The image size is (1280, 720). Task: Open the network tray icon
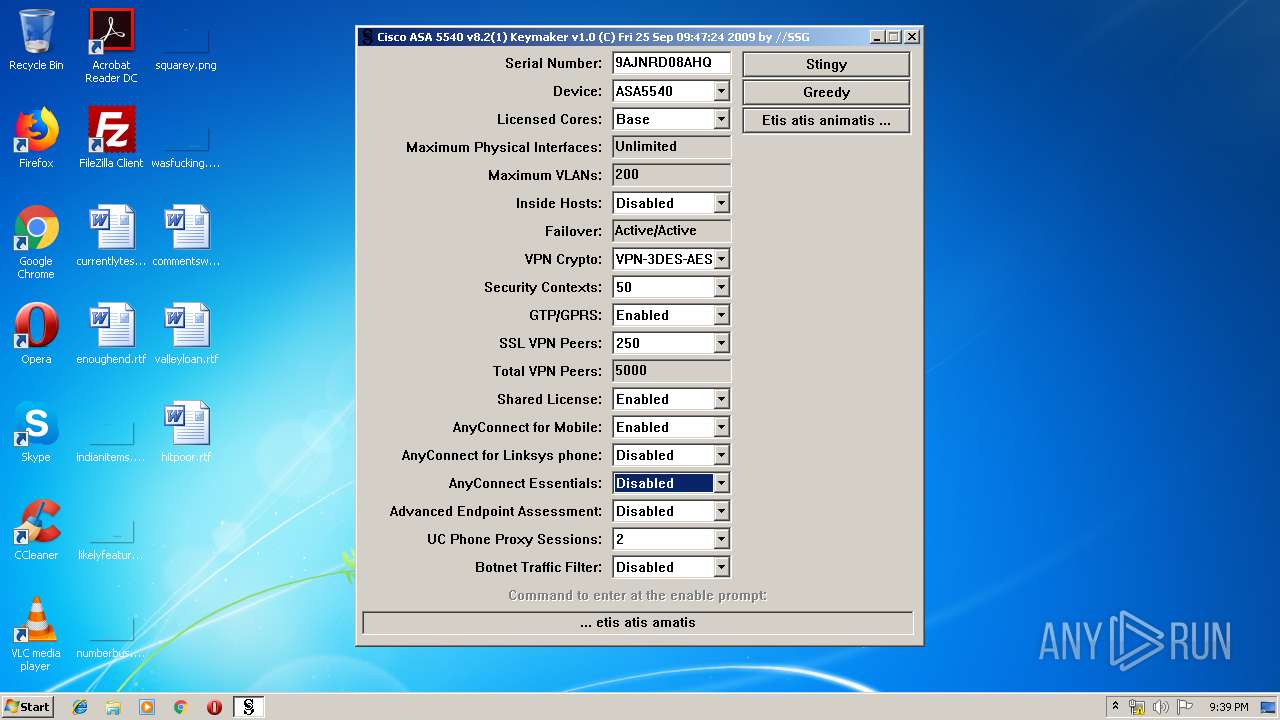point(1137,707)
